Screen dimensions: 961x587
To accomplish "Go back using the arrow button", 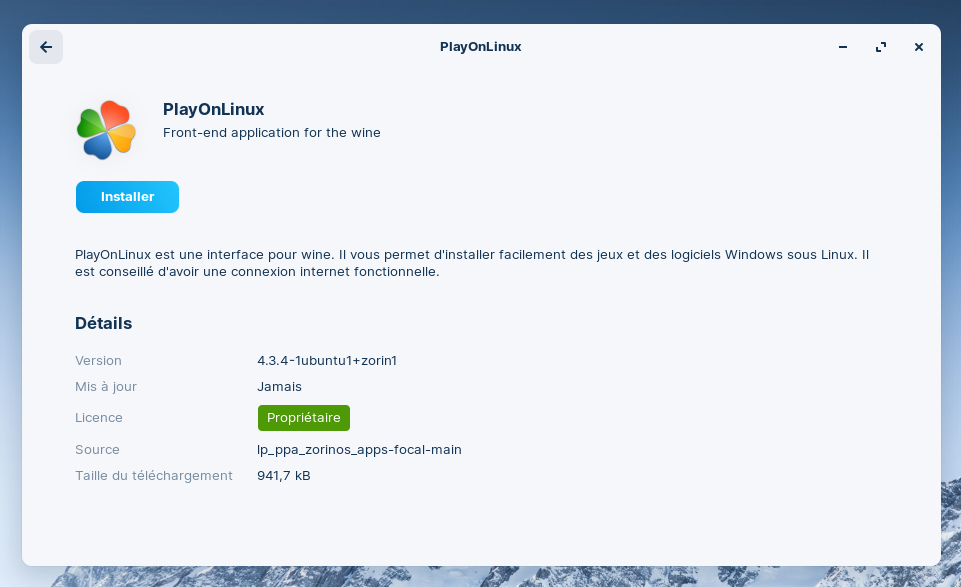I will point(46,47).
